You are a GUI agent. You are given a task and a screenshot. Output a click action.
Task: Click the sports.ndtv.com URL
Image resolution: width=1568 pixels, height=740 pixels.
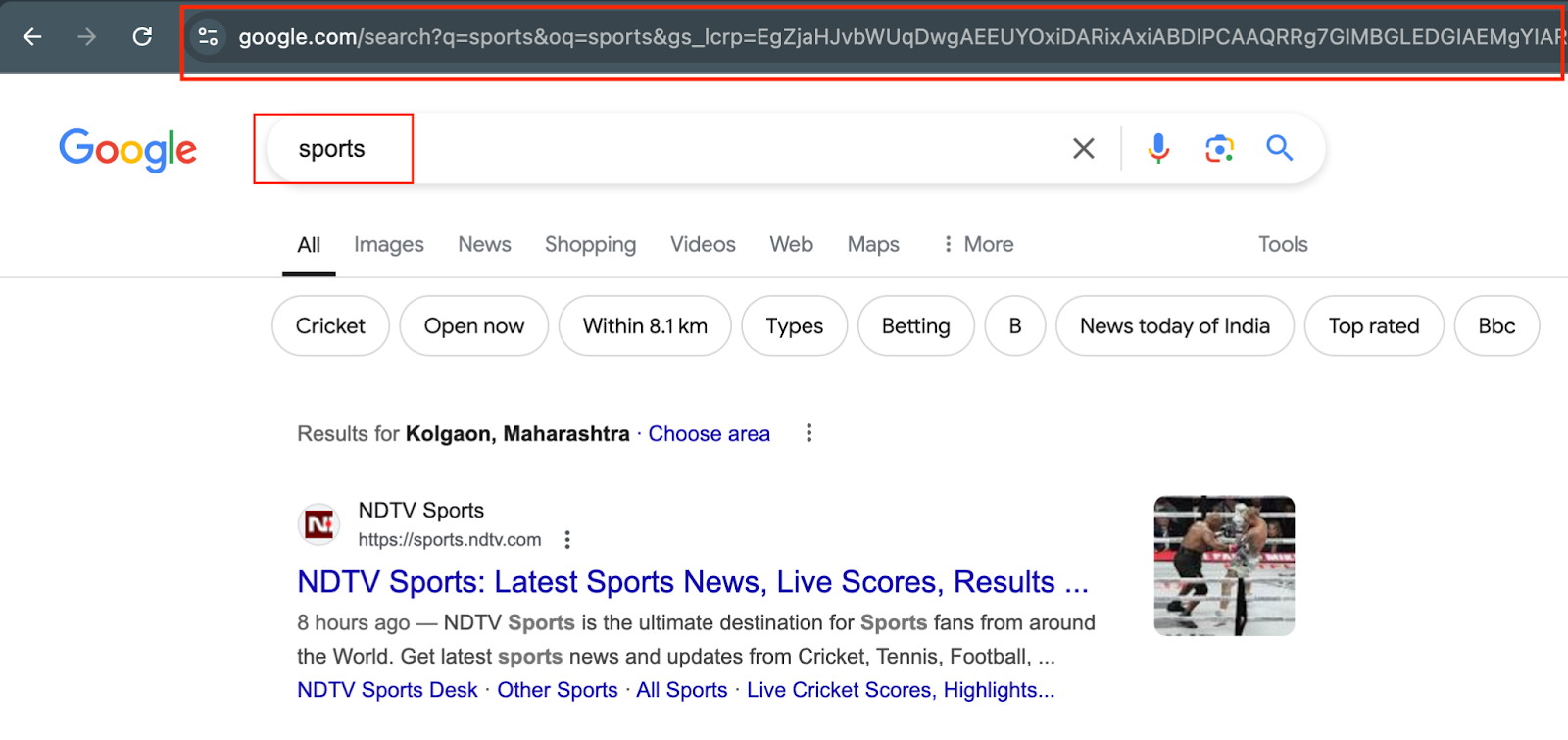(450, 540)
